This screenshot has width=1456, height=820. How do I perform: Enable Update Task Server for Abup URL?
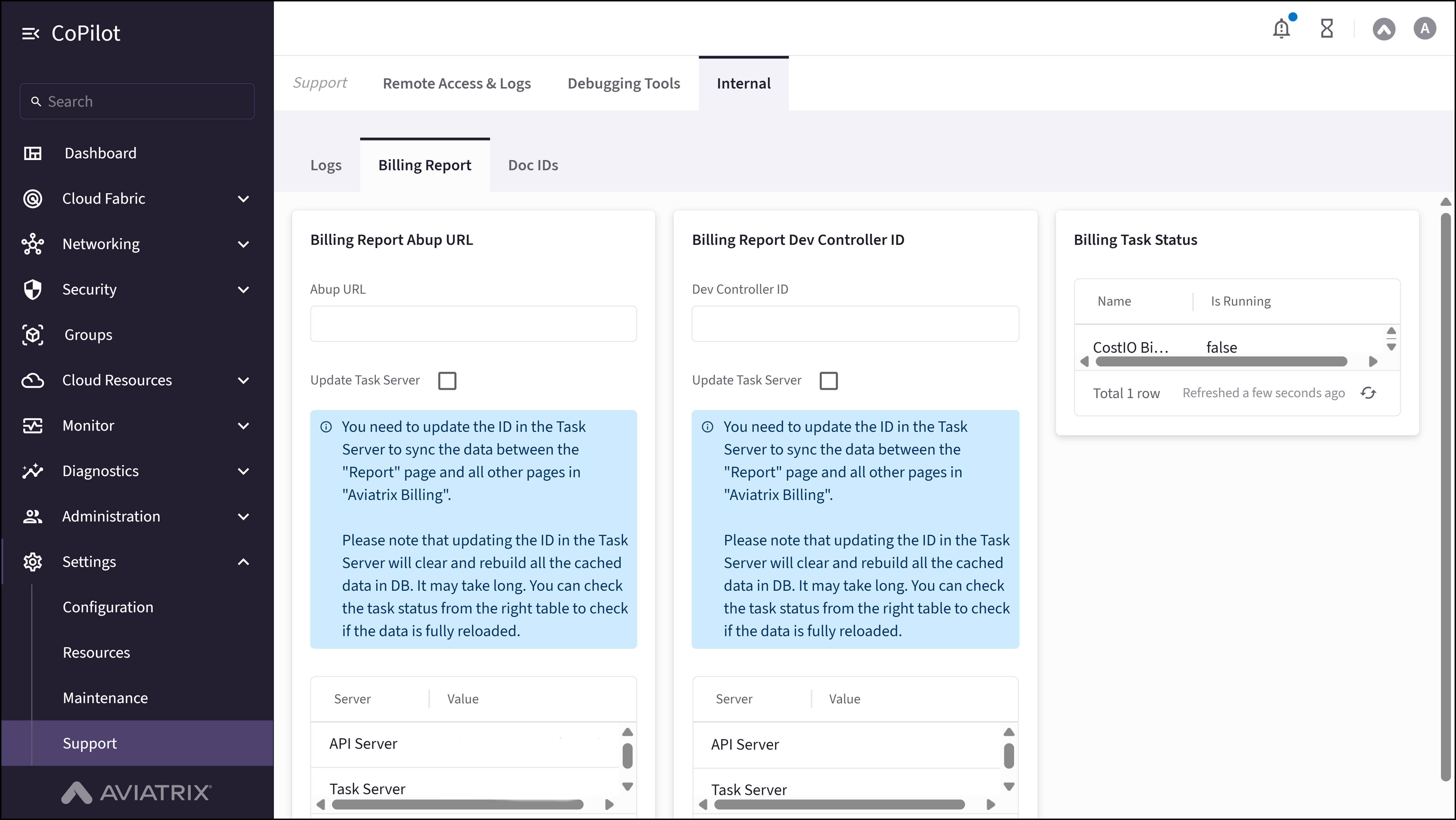(x=447, y=380)
